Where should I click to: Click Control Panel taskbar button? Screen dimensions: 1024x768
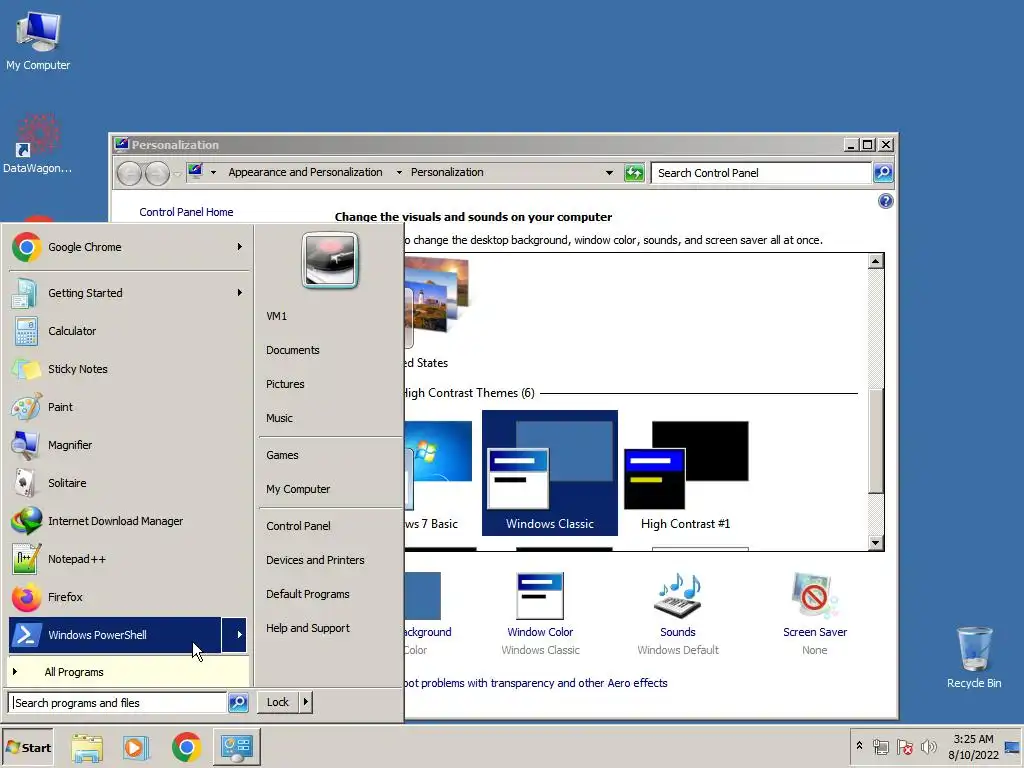[236, 747]
